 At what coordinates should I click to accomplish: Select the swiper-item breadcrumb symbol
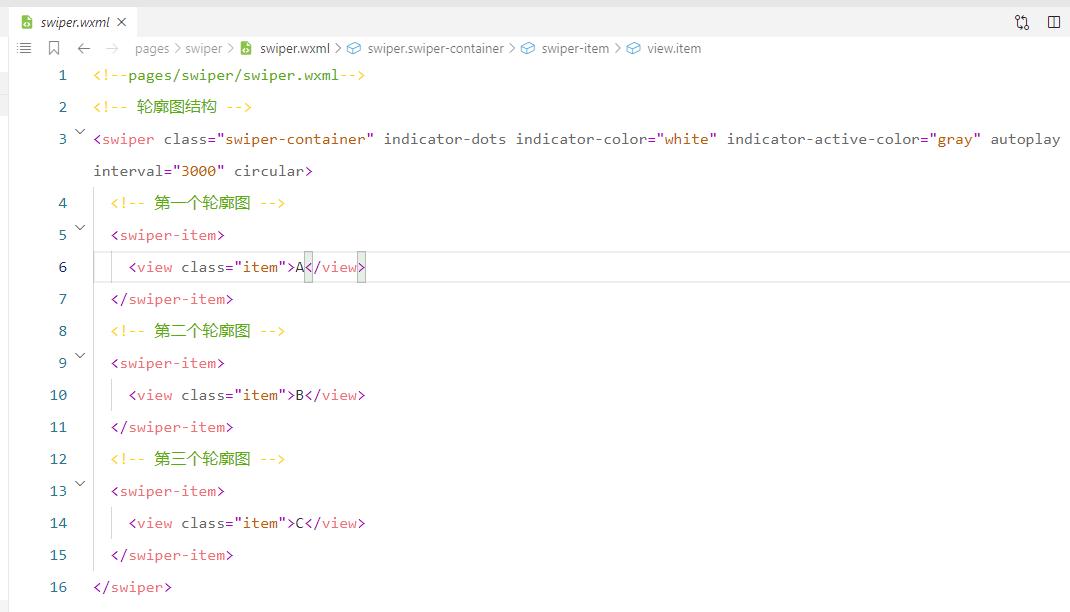pyautogui.click(x=575, y=48)
